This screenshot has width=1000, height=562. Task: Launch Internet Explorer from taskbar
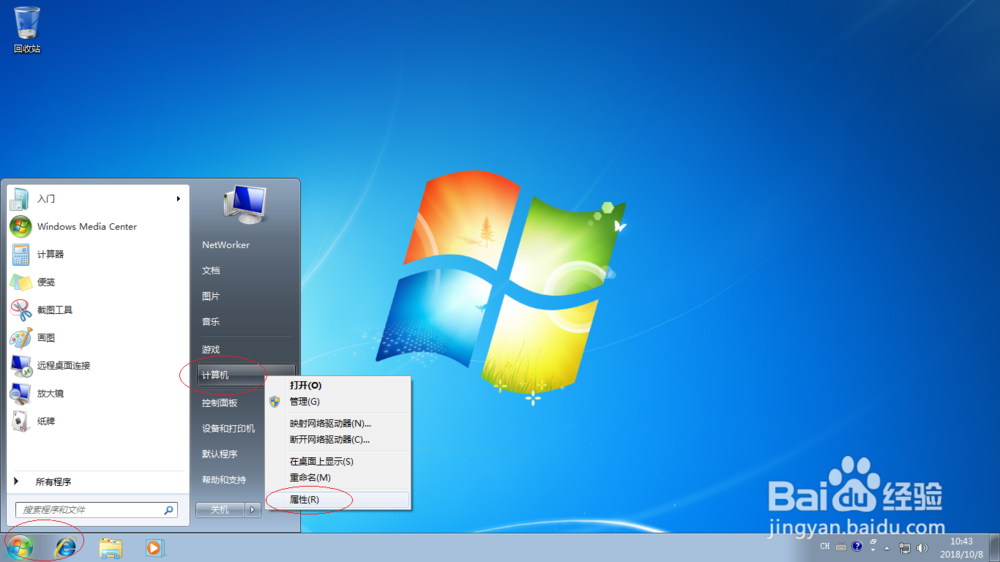(66, 547)
